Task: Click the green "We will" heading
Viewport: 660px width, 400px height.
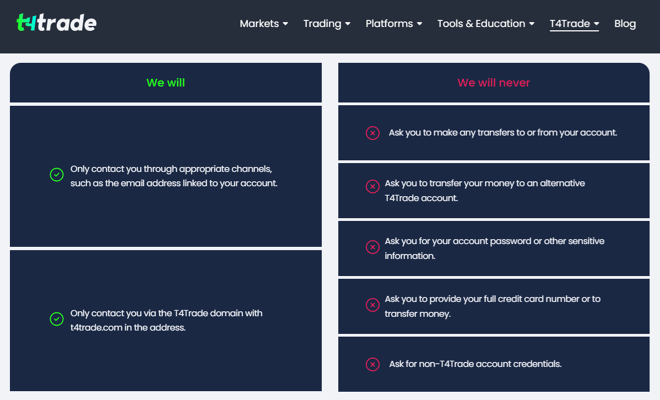Action: (x=165, y=83)
